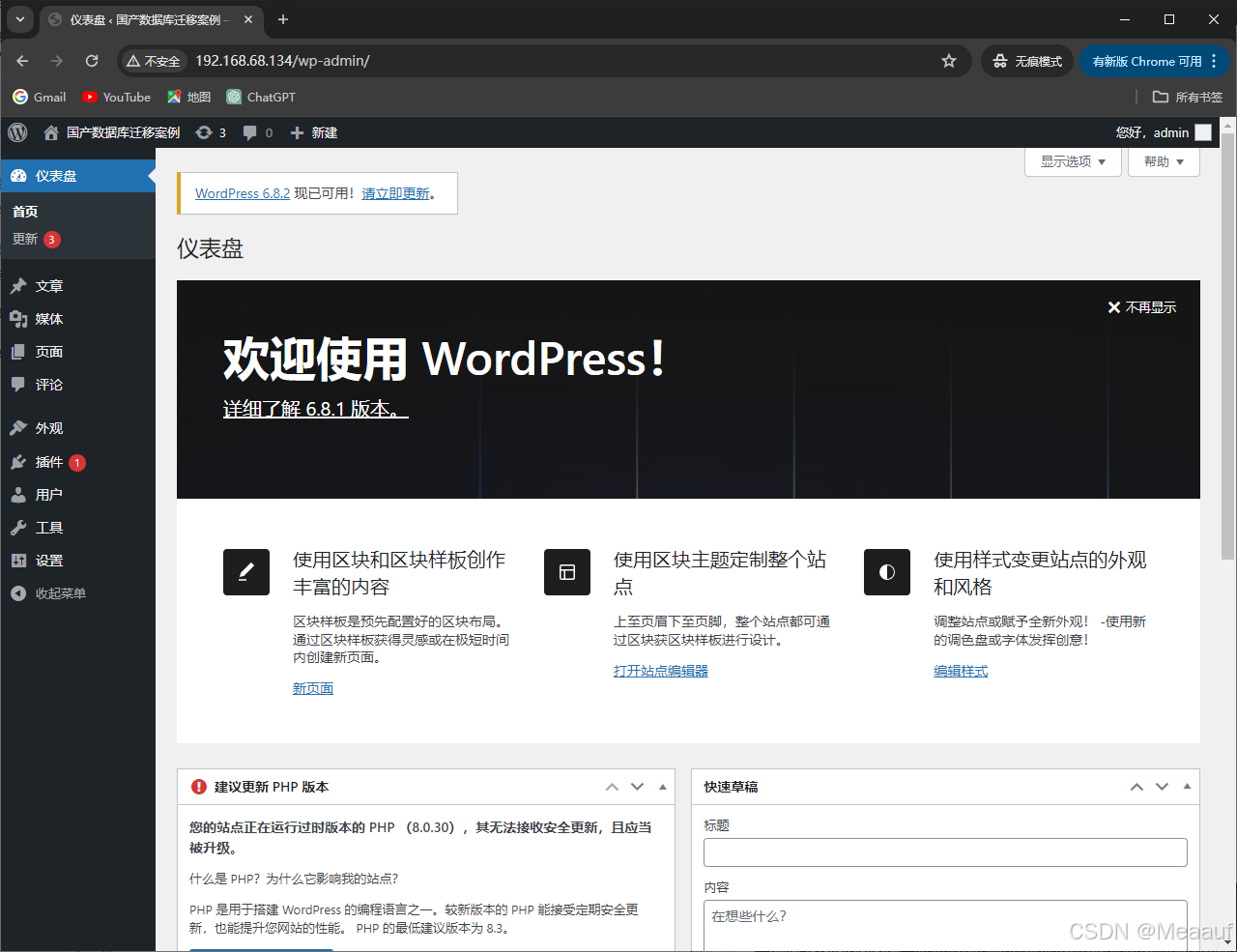Collapse the PHP update widget panel

coord(663,787)
